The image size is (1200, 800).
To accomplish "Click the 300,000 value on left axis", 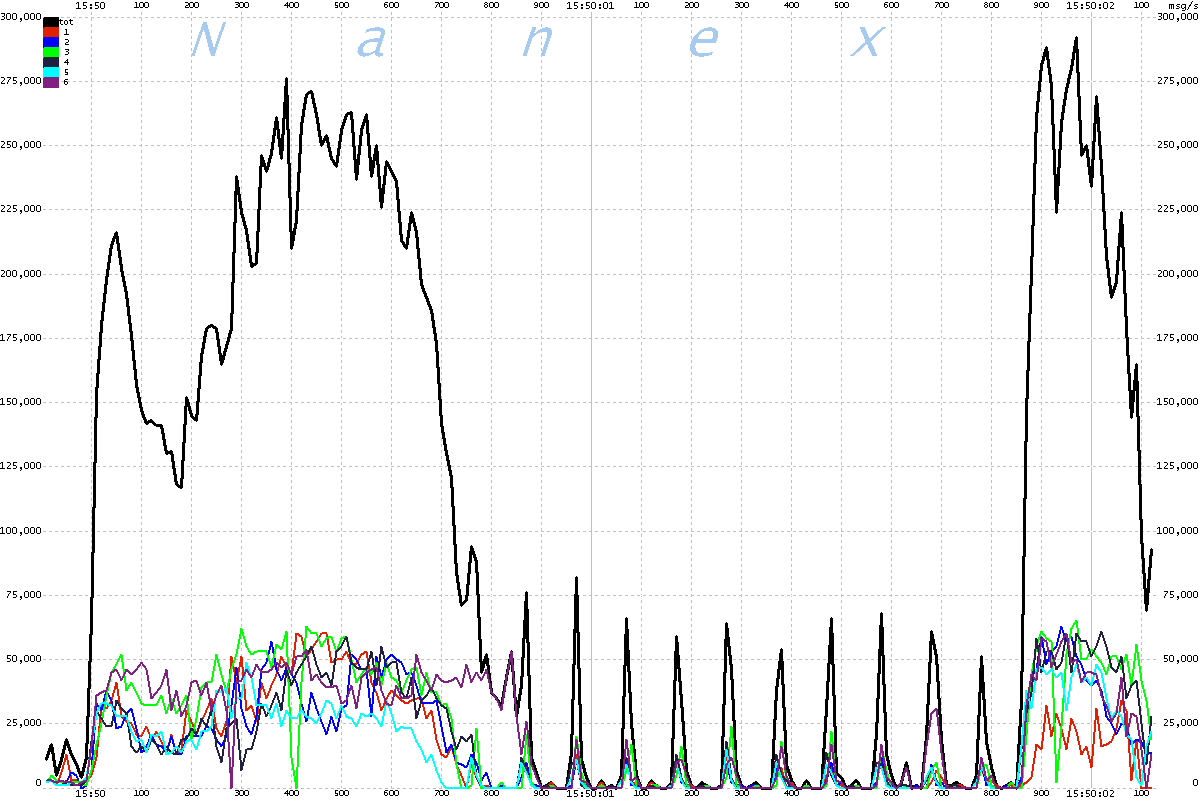I will click(x=22, y=16).
